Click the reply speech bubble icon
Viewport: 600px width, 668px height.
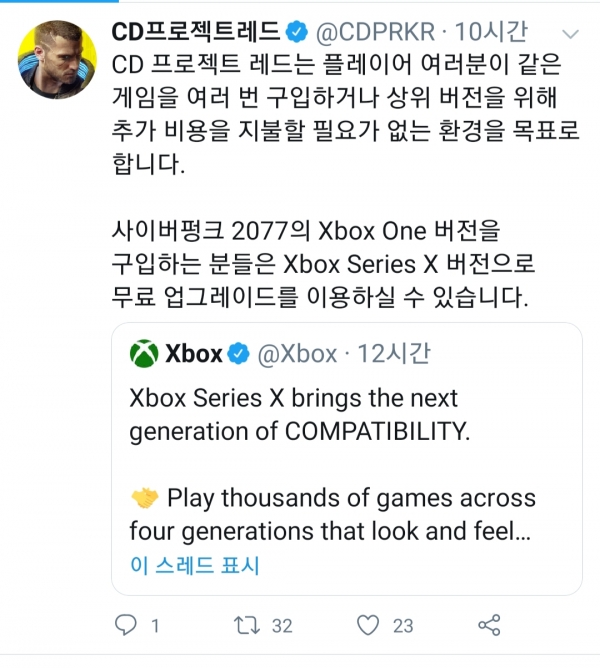126,626
